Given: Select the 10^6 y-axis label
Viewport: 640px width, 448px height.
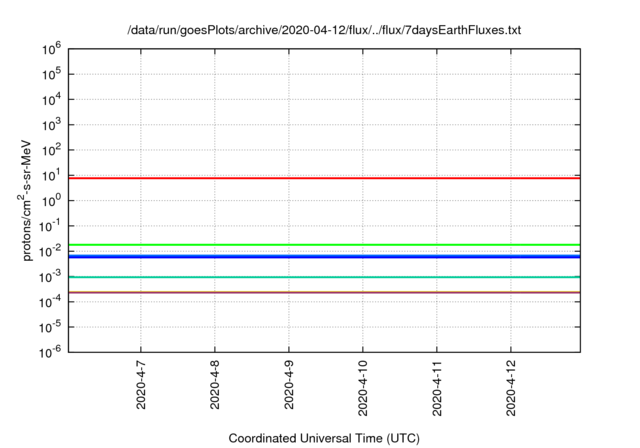Looking at the screenshot, I should pos(51,49).
